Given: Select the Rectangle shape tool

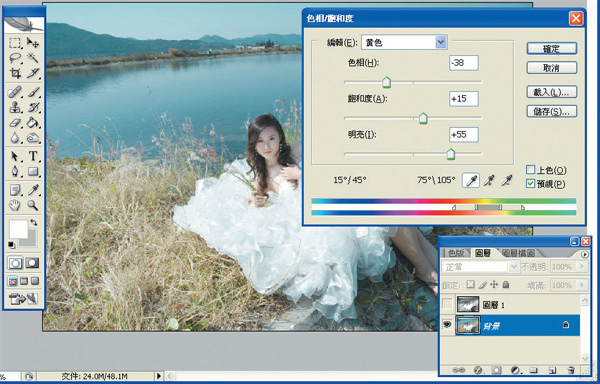Looking at the screenshot, I should 33,171.
